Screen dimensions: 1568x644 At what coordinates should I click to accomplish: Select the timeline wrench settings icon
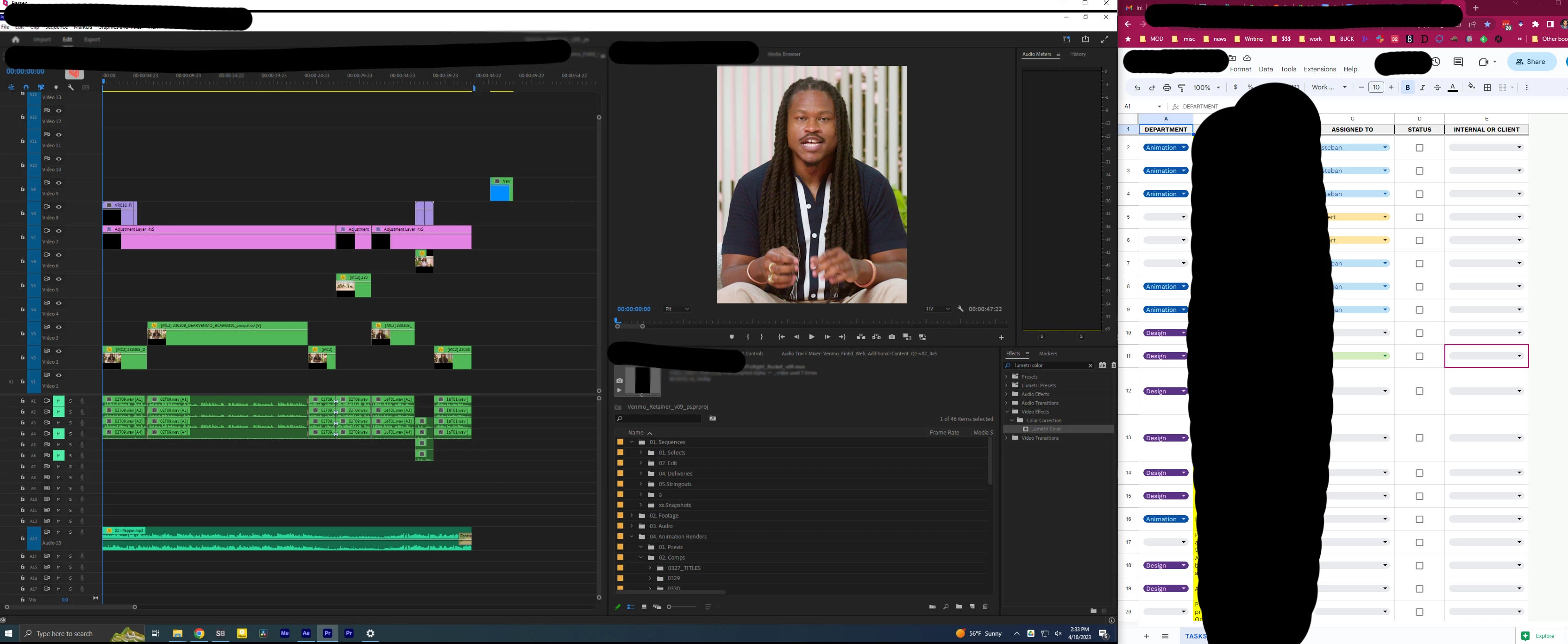click(x=70, y=87)
